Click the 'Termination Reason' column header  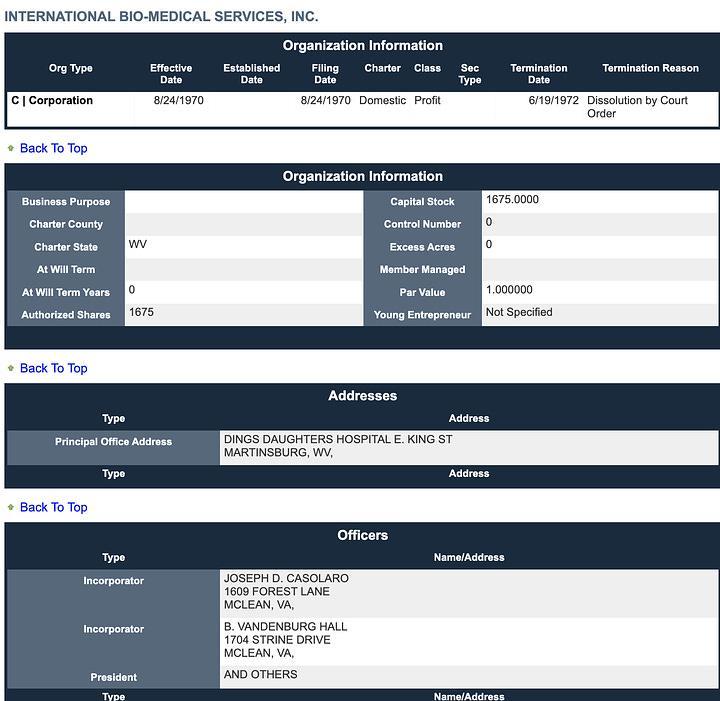pyautogui.click(x=650, y=68)
